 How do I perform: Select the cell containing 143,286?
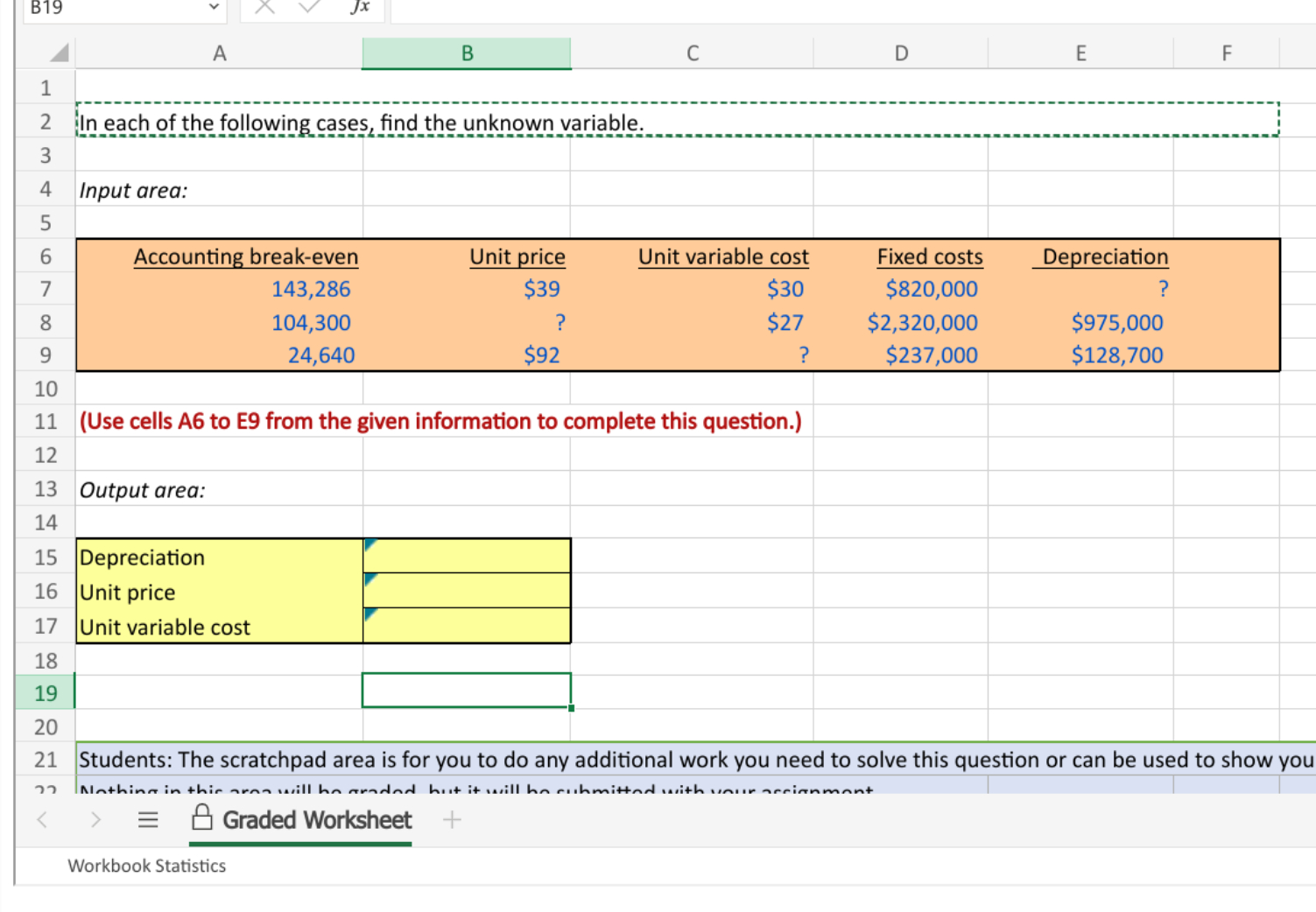[x=219, y=289]
